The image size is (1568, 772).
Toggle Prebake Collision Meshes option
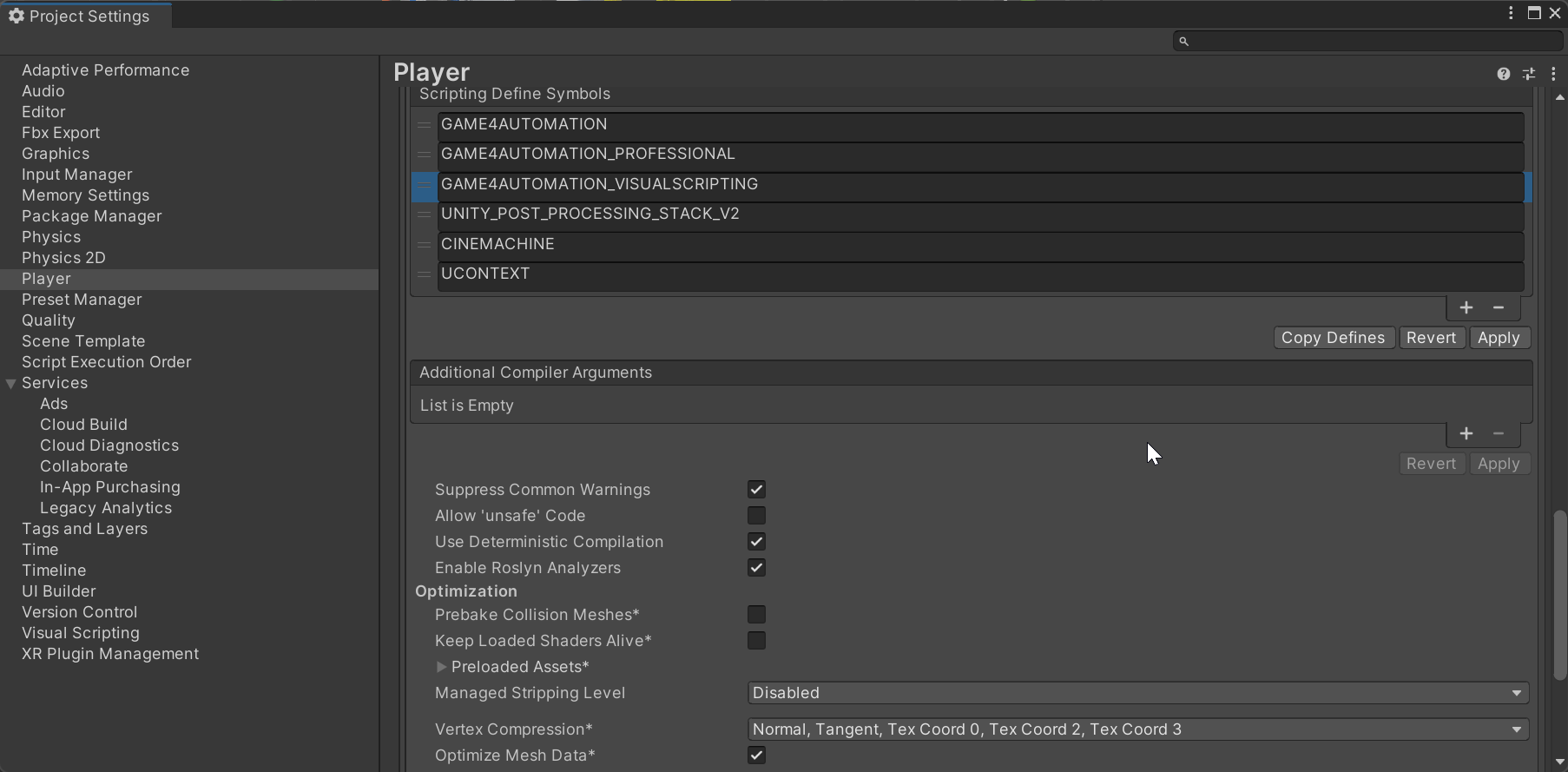tap(756, 615)
